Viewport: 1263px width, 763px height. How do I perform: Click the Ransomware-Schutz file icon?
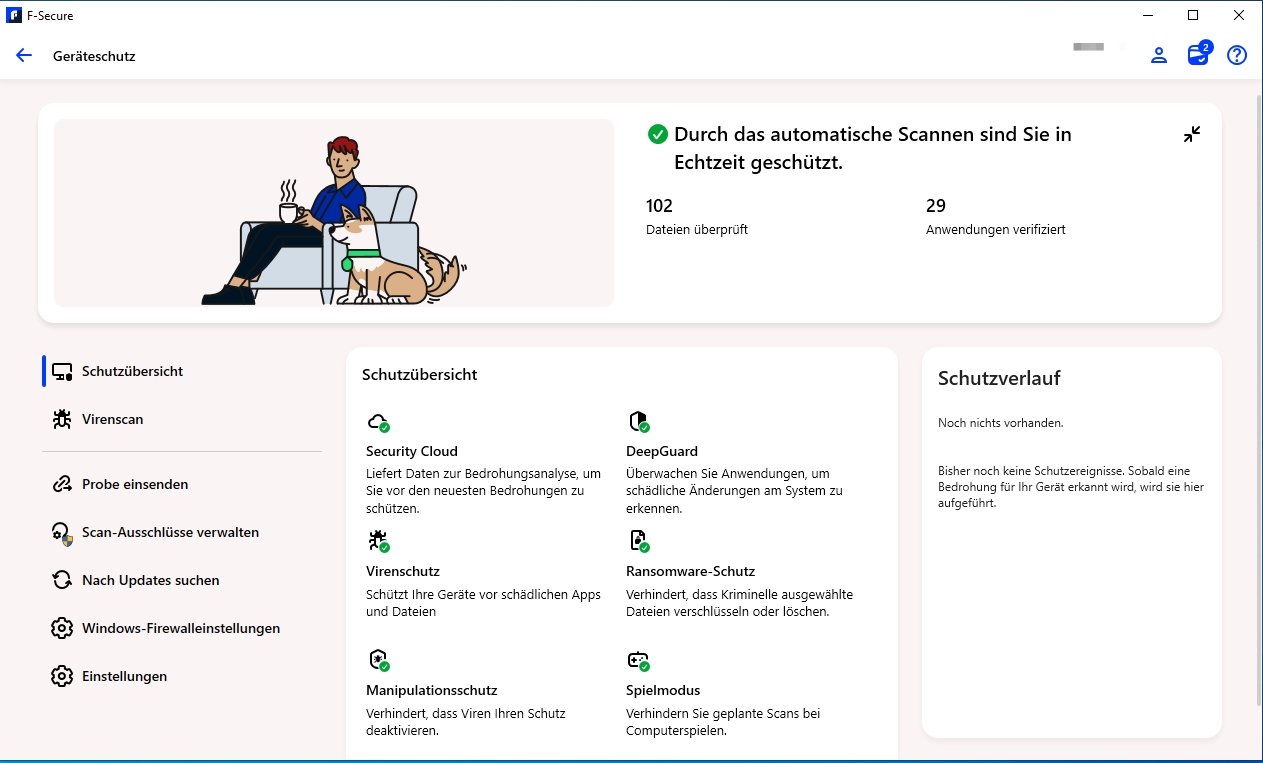point(638,541)
